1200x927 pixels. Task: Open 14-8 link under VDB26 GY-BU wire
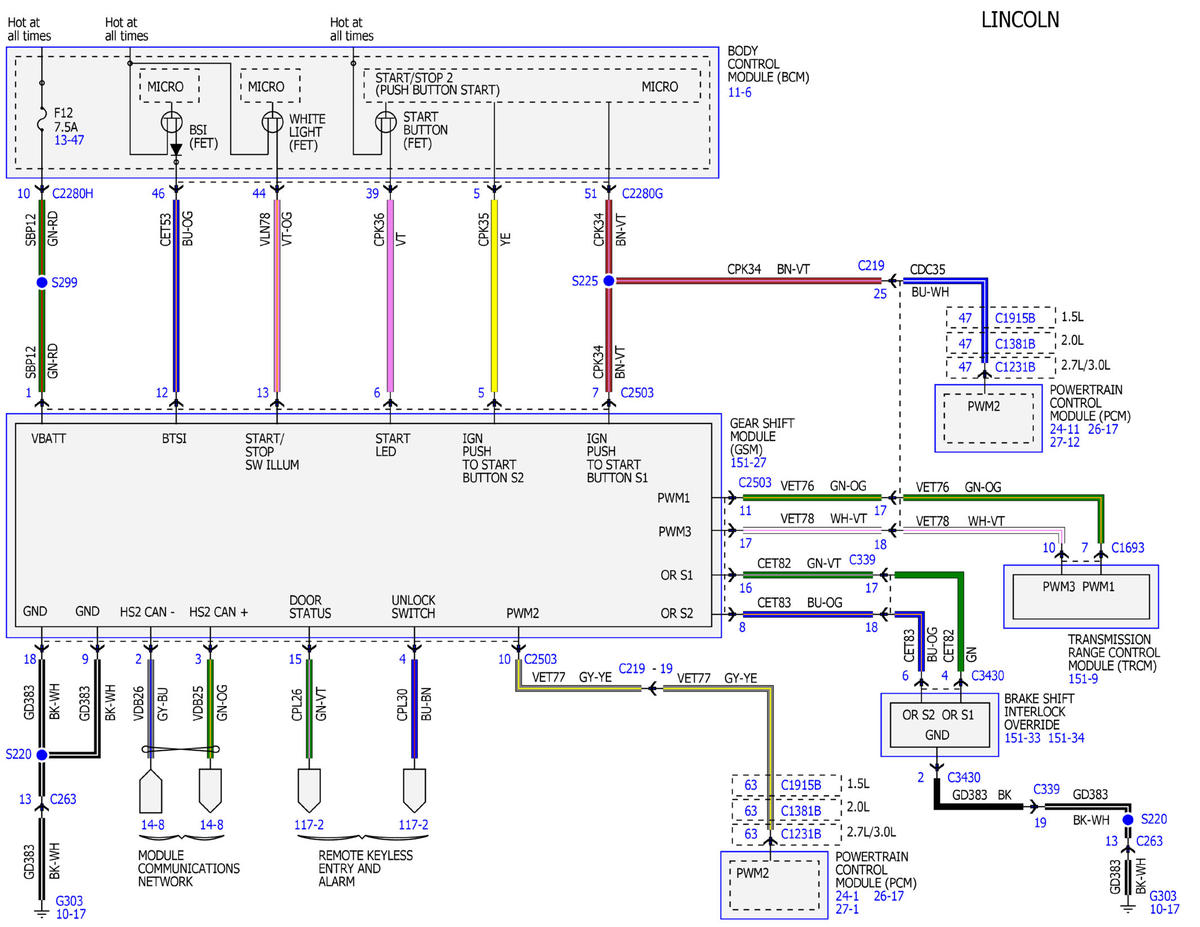click(x=154, y=826)
